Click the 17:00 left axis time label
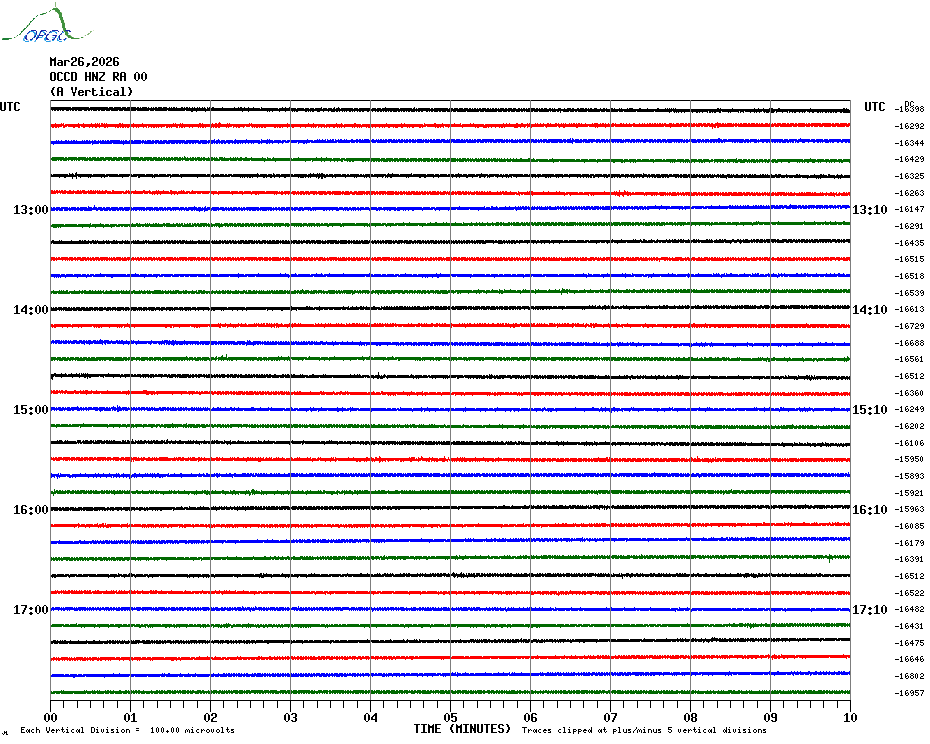The width and height of the screenshot is (930, 744). point(31,610)
